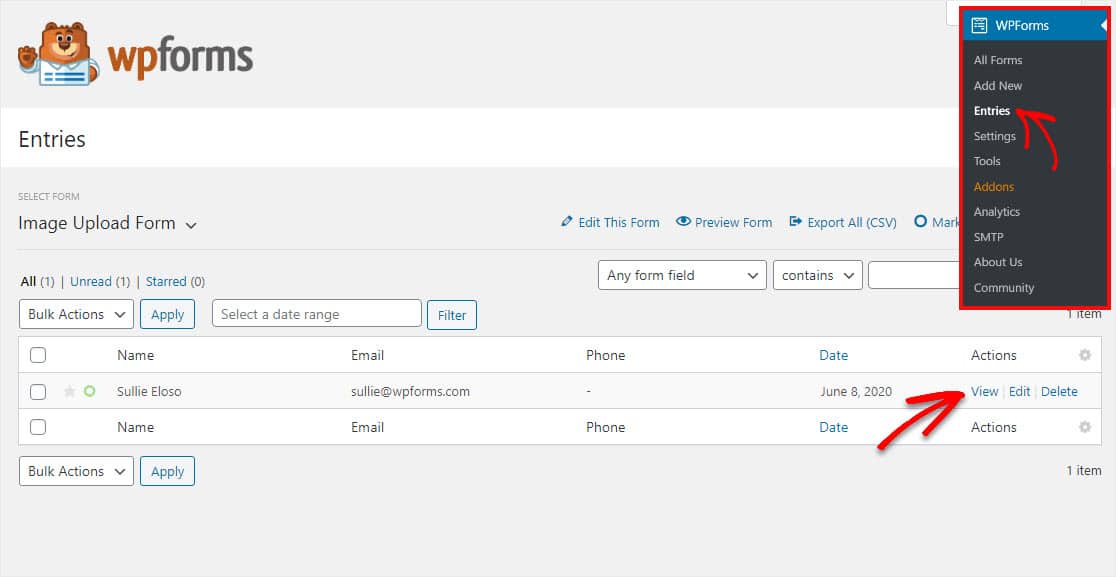
Task: Click Preview Form link
Action: pyautogui.click(x=733, y=223)
